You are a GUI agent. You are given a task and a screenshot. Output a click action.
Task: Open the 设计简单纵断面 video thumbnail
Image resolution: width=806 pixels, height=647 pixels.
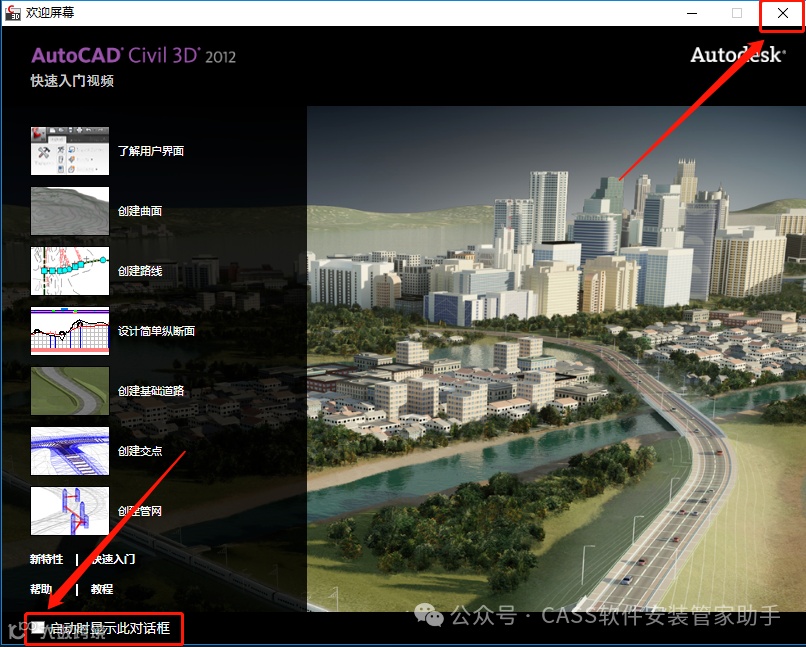(x=70, y=331)
